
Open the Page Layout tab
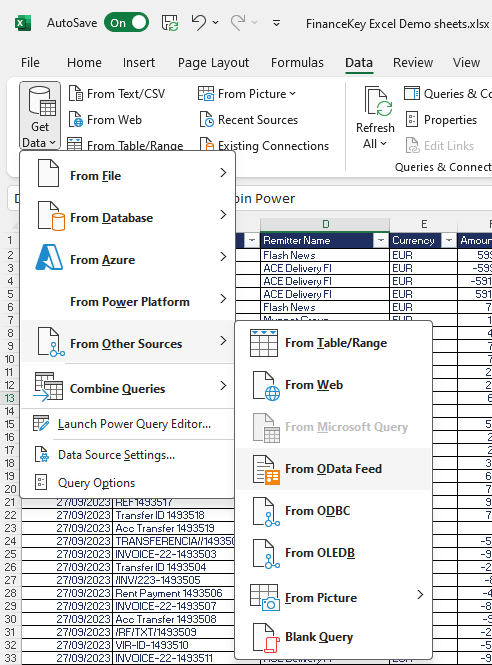tap(213, 63)
